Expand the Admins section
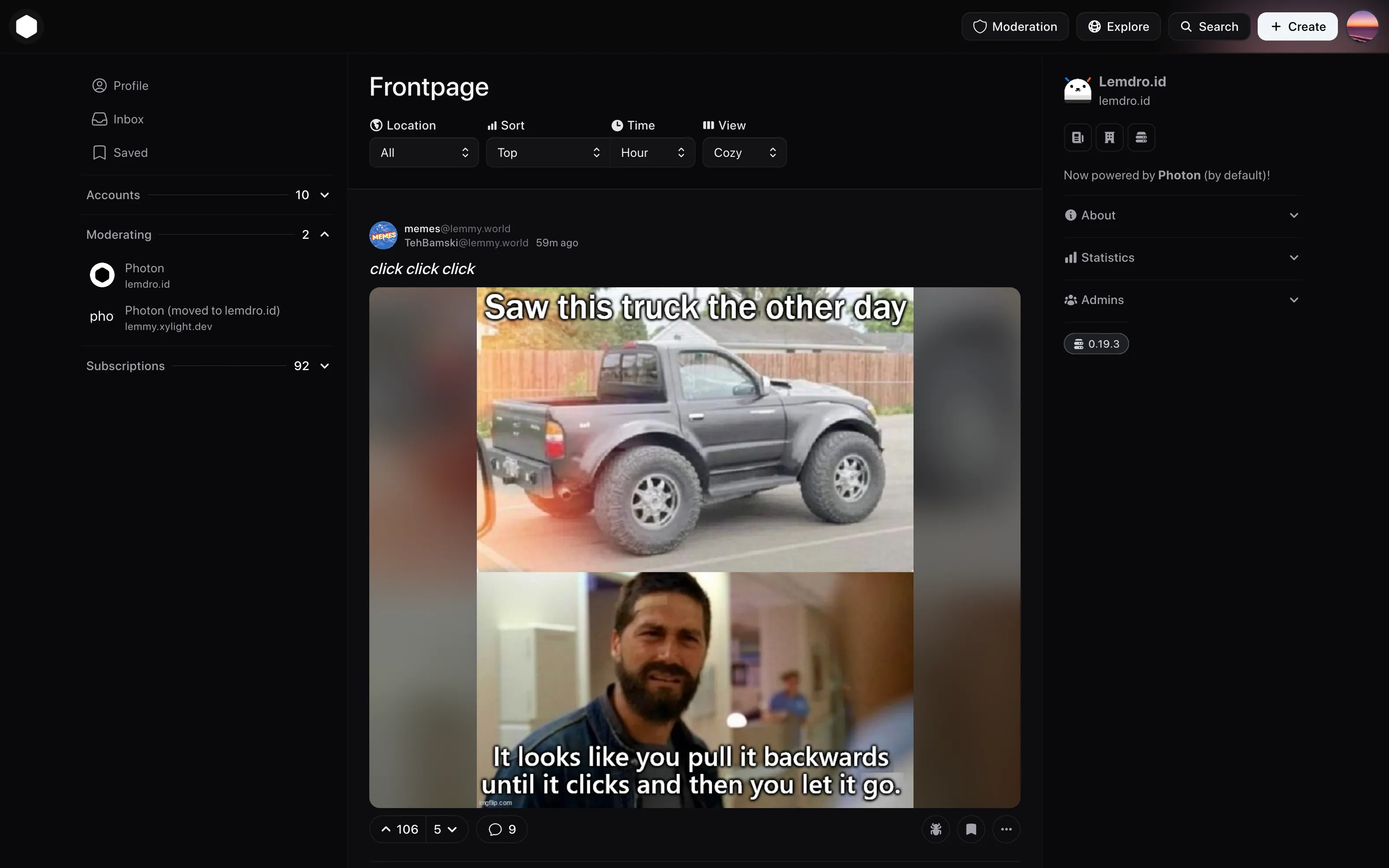Viewport: 1389px width, 868px height. pos(1182,300)
